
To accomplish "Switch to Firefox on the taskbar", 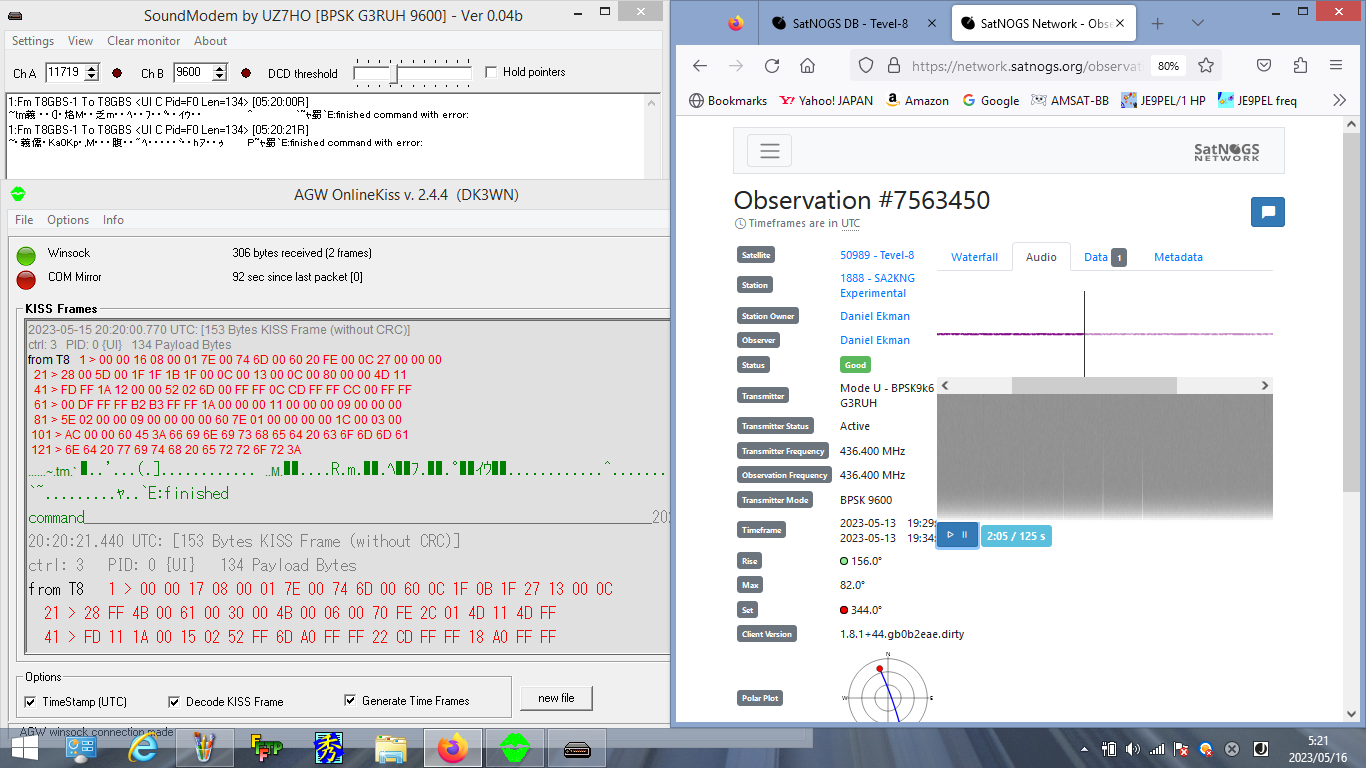I will point(453,748).
